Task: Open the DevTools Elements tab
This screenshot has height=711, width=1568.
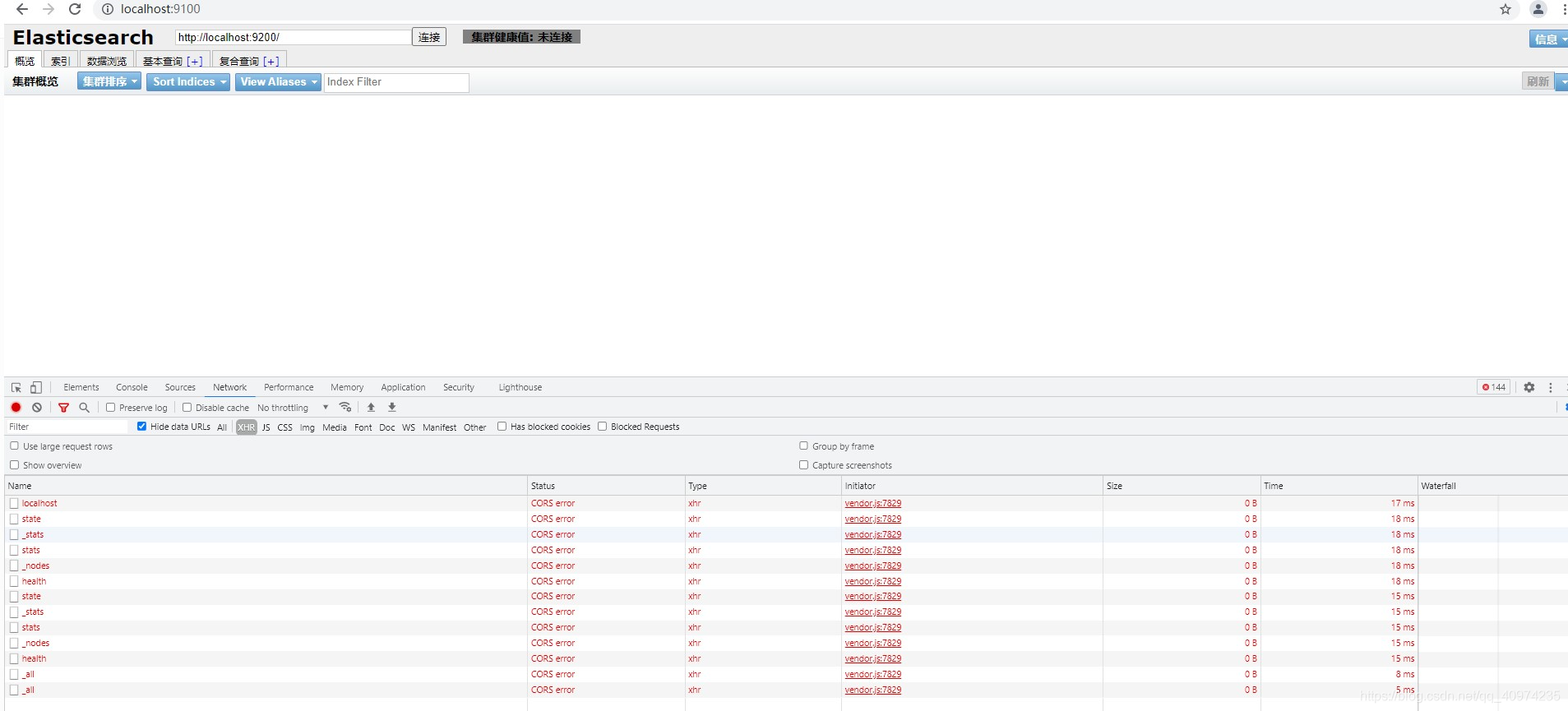Action: pyautogui.click(x=81, y=387)
